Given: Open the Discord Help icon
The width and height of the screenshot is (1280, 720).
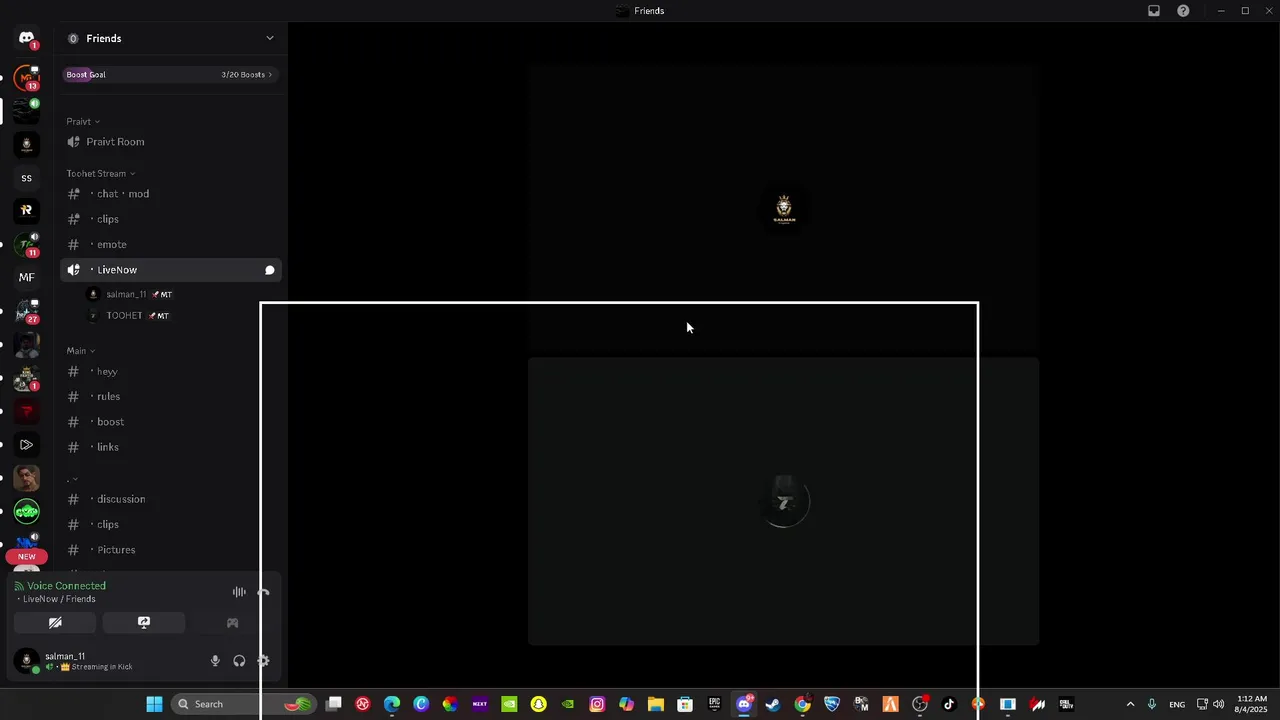Looking at the screenshot, I should 1183,11.
